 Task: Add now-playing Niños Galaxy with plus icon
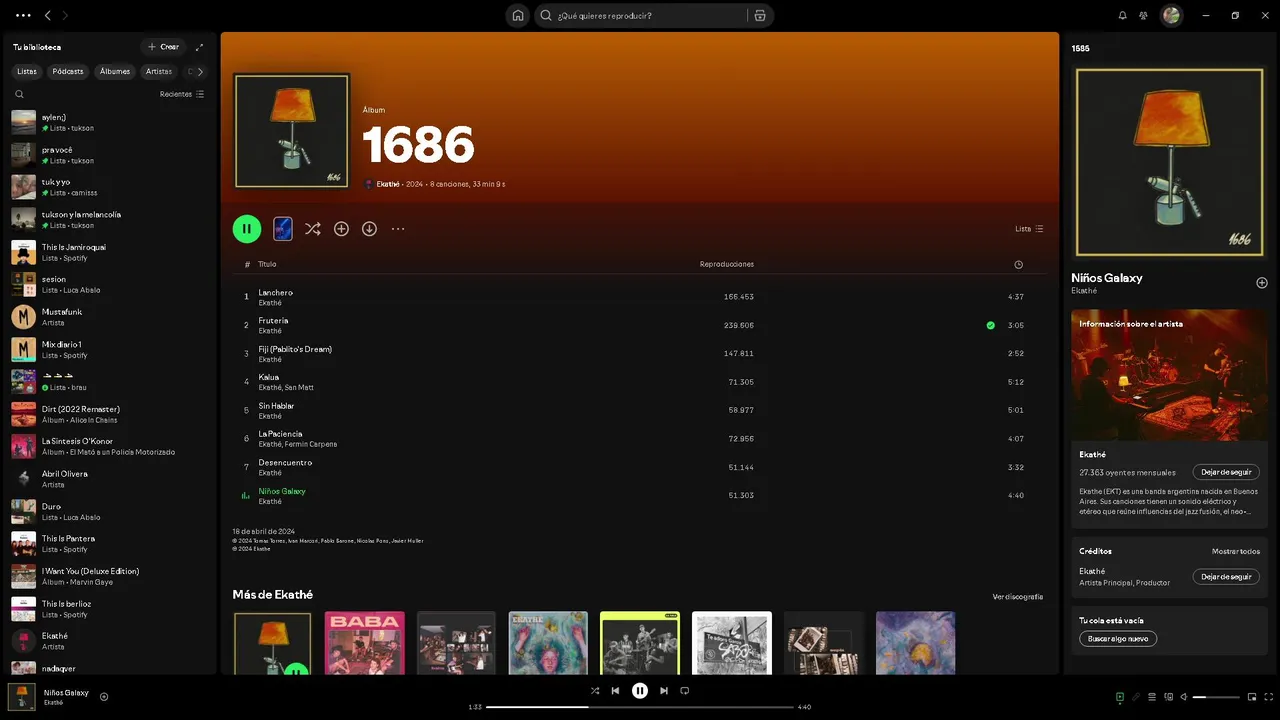(x=104, y=697)
